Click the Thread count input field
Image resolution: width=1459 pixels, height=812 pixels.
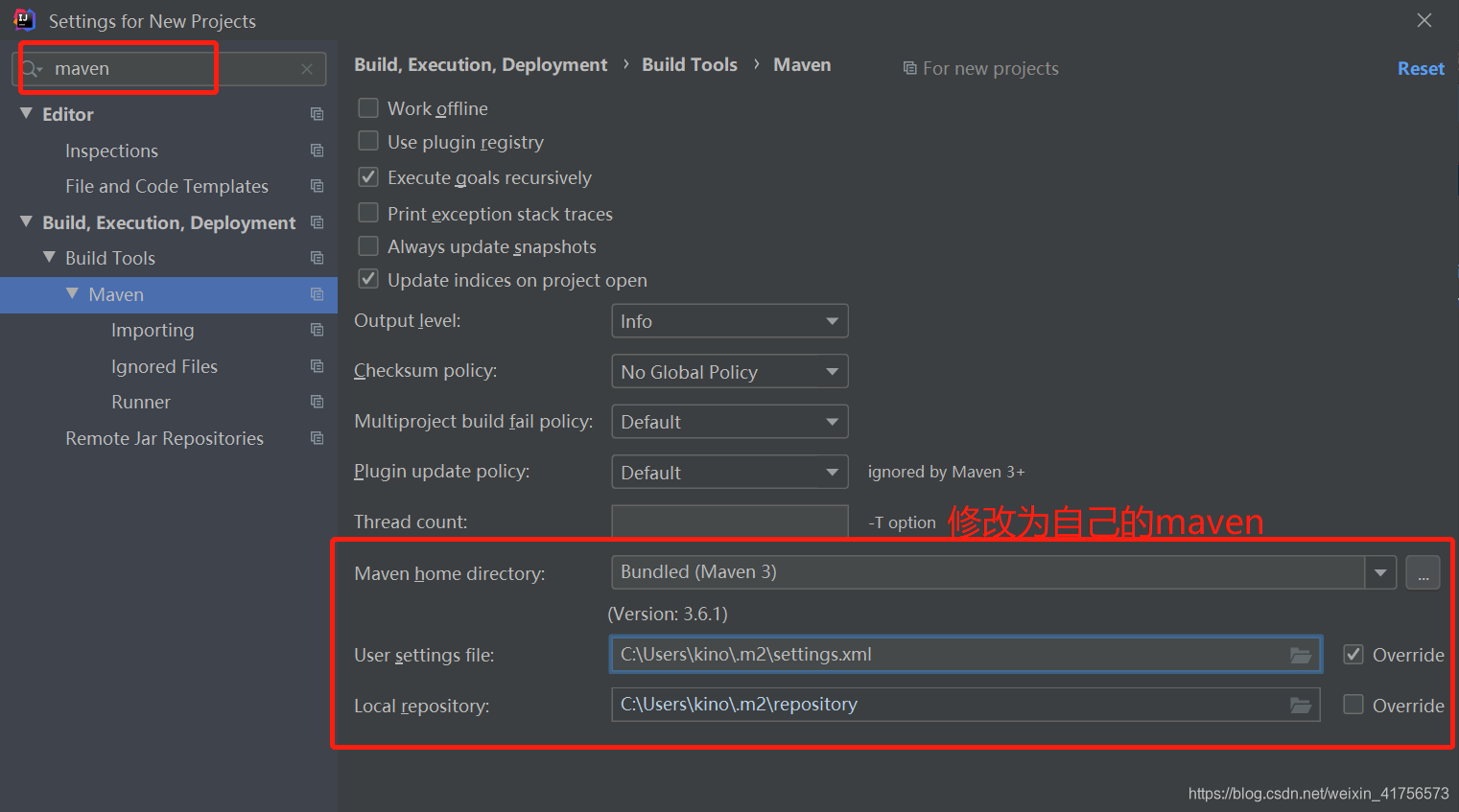[x=730, y=521]
